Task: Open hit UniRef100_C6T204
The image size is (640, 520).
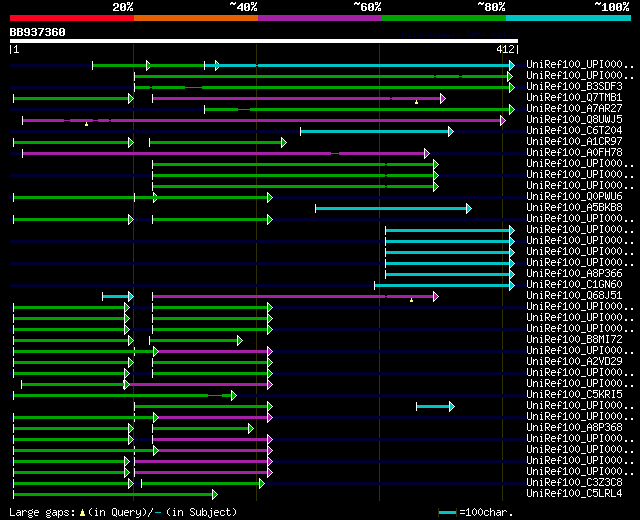Action: pos(574,131)
